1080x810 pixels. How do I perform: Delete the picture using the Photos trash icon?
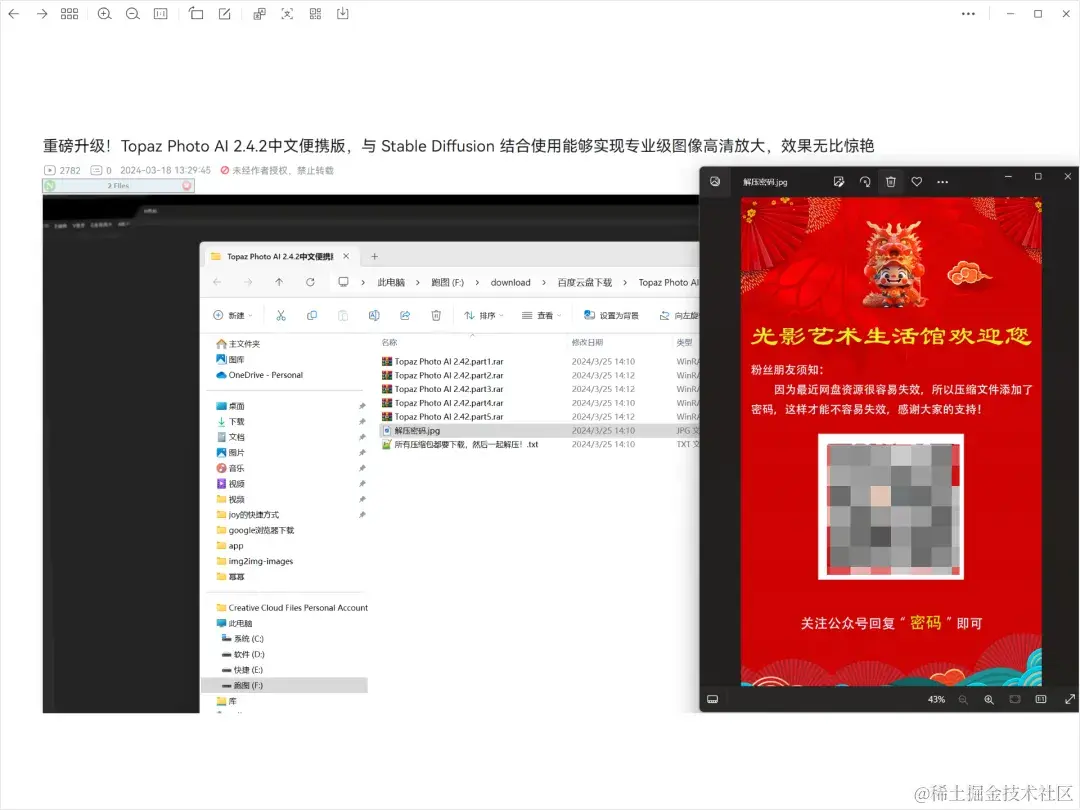(x=891, y=182)
